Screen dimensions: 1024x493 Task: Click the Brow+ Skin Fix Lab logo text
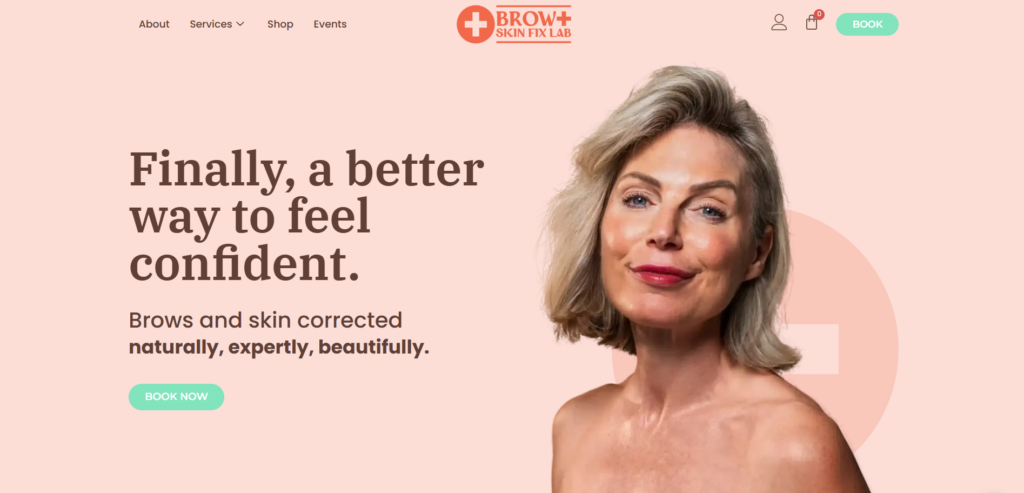coord(534,24)
